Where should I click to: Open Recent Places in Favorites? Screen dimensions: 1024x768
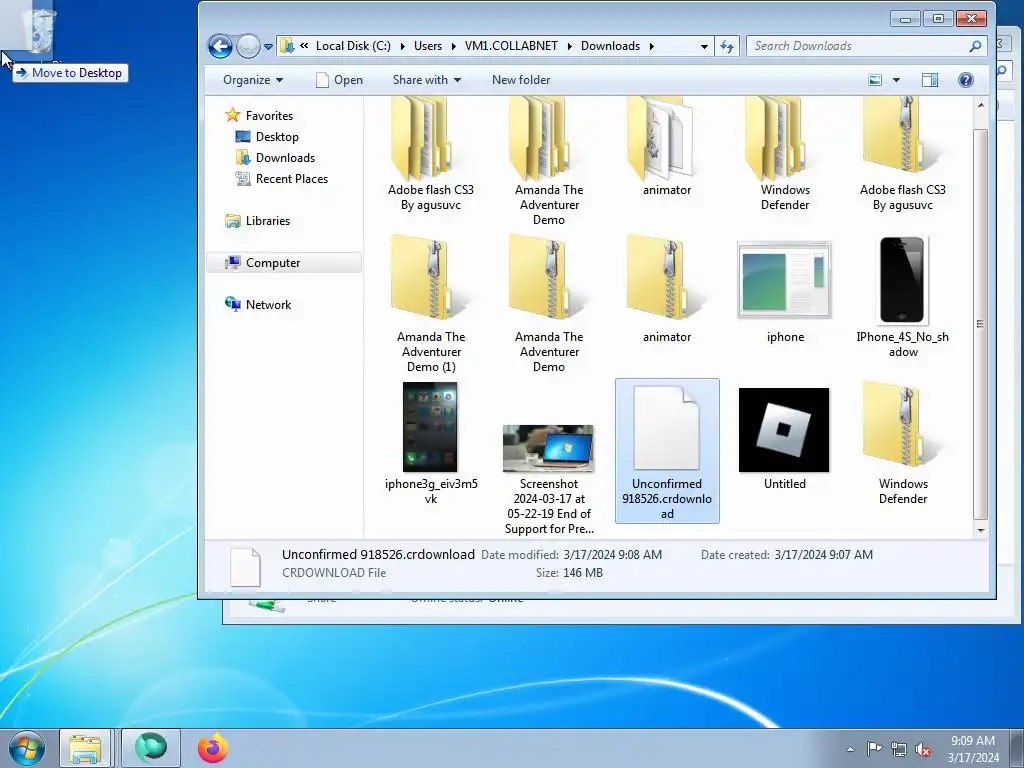[x=281, y=178]
